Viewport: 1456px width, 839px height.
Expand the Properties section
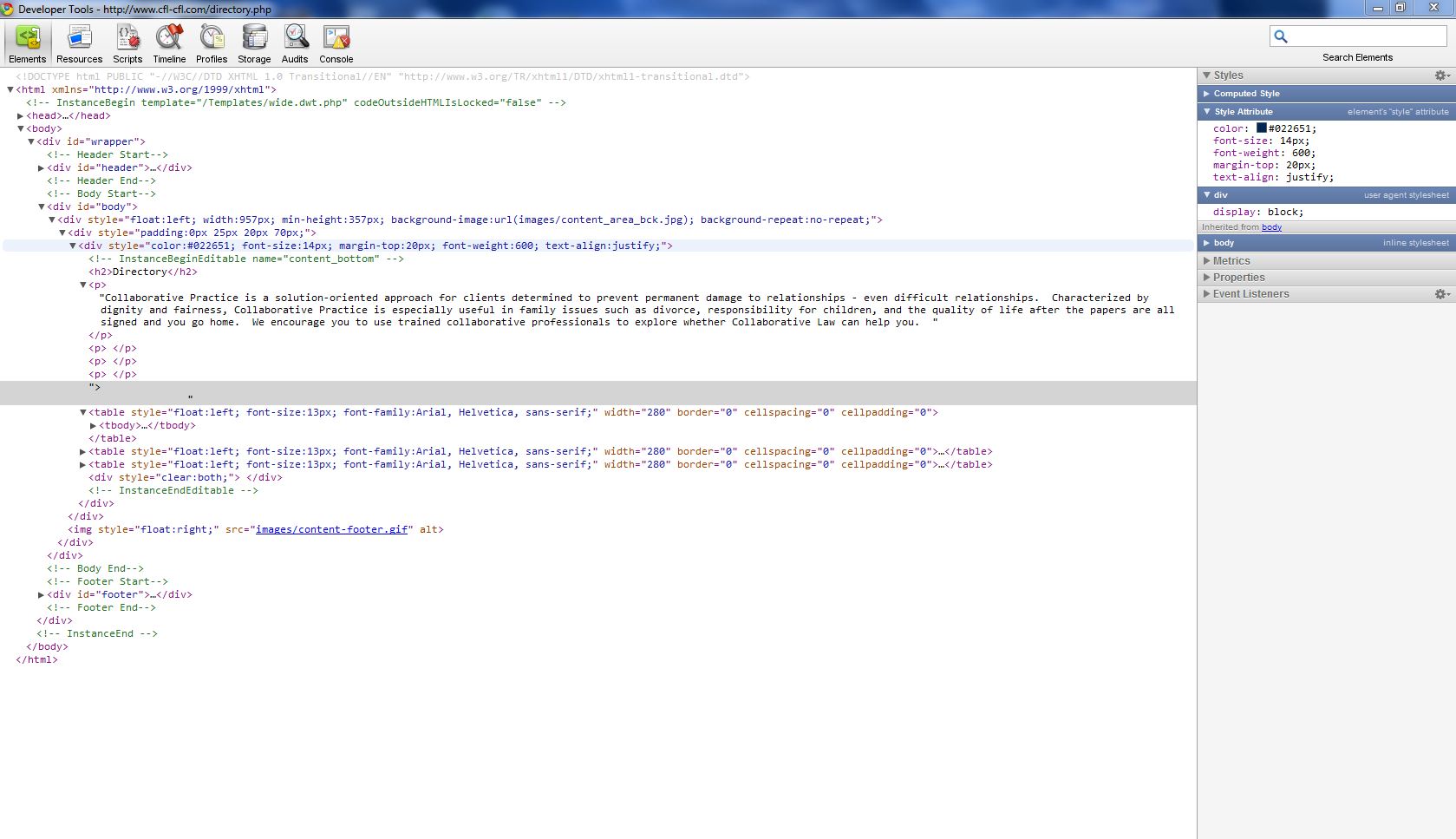click(1206, 278)
